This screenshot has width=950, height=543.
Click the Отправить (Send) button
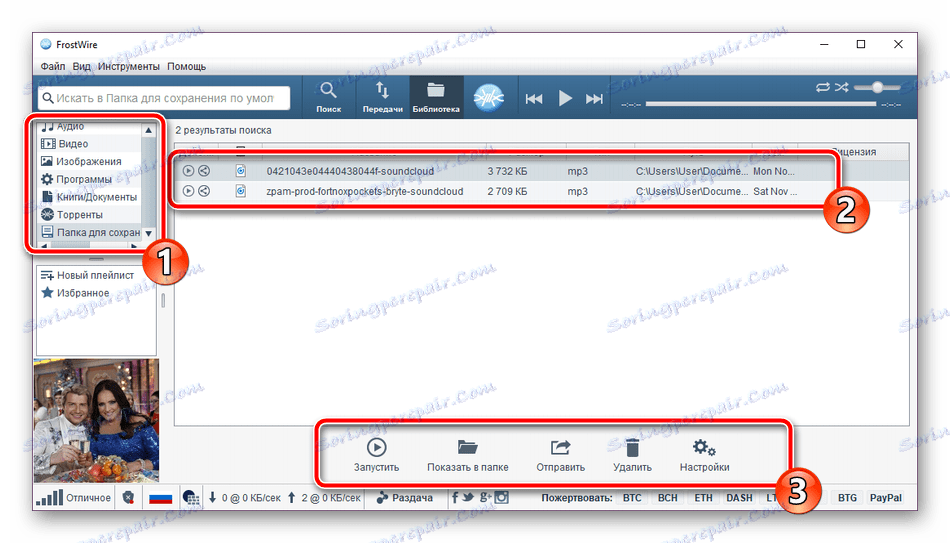[560, 455]
